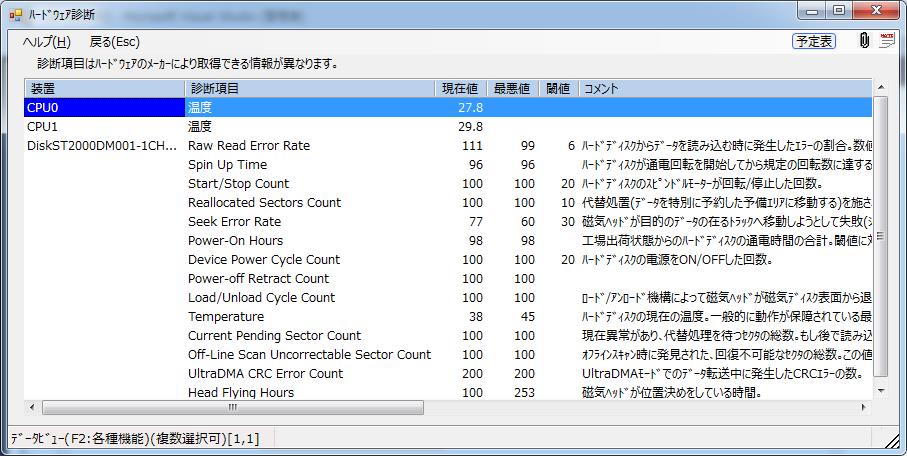Select the Seek Error Rate row

pyautogui.click(x=234, y=222)
